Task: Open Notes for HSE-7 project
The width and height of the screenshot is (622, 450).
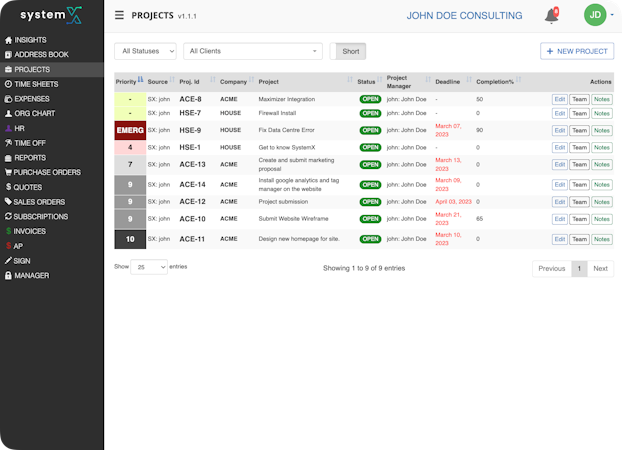Action: [x=602, y=113]
